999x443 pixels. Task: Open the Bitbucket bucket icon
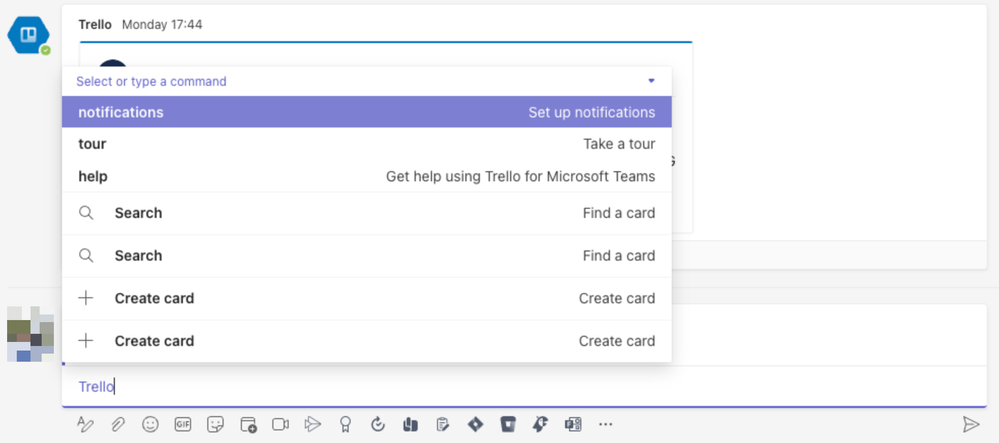508,424
